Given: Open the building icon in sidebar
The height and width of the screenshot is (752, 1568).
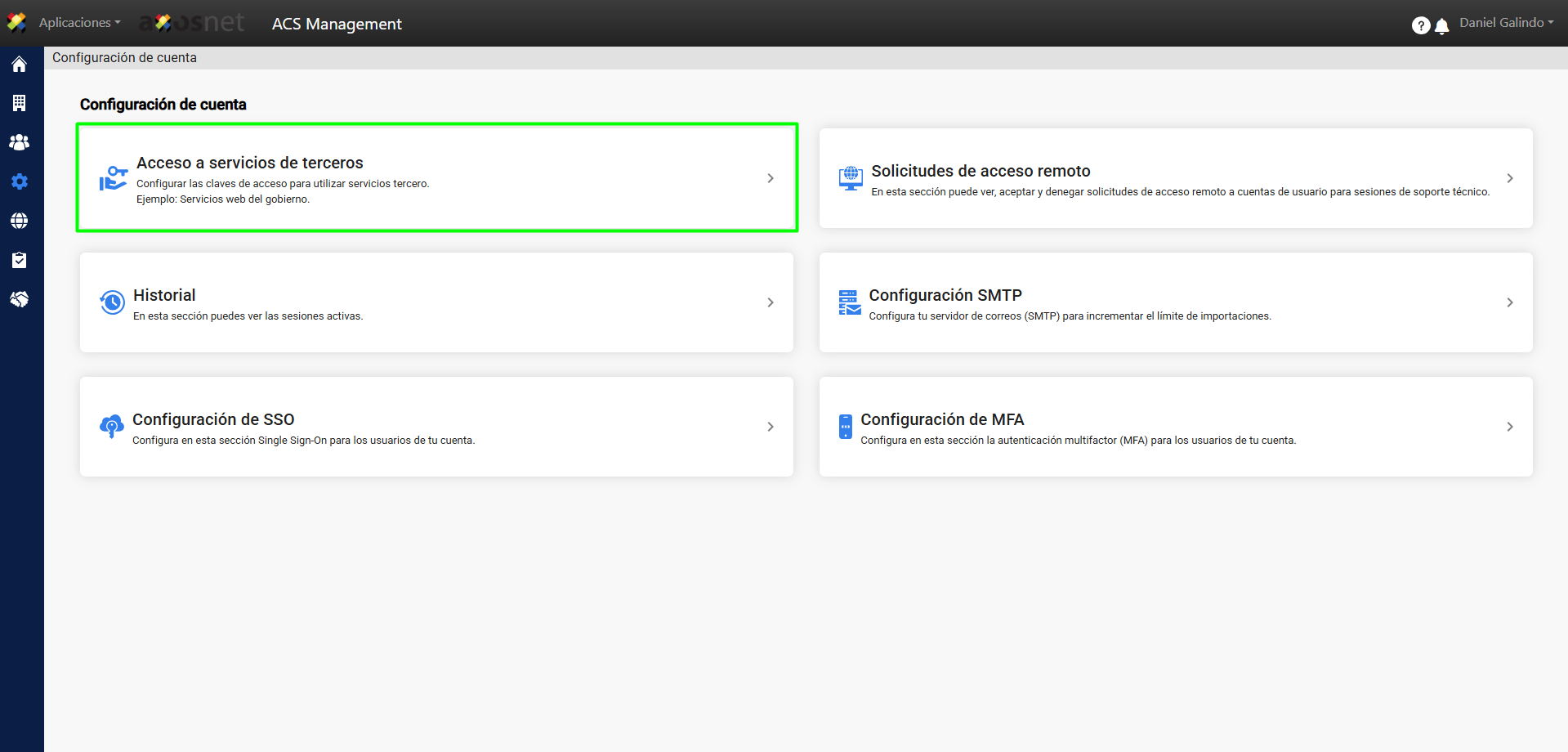Looking at the screenshot, I should (x=19, y=103).
